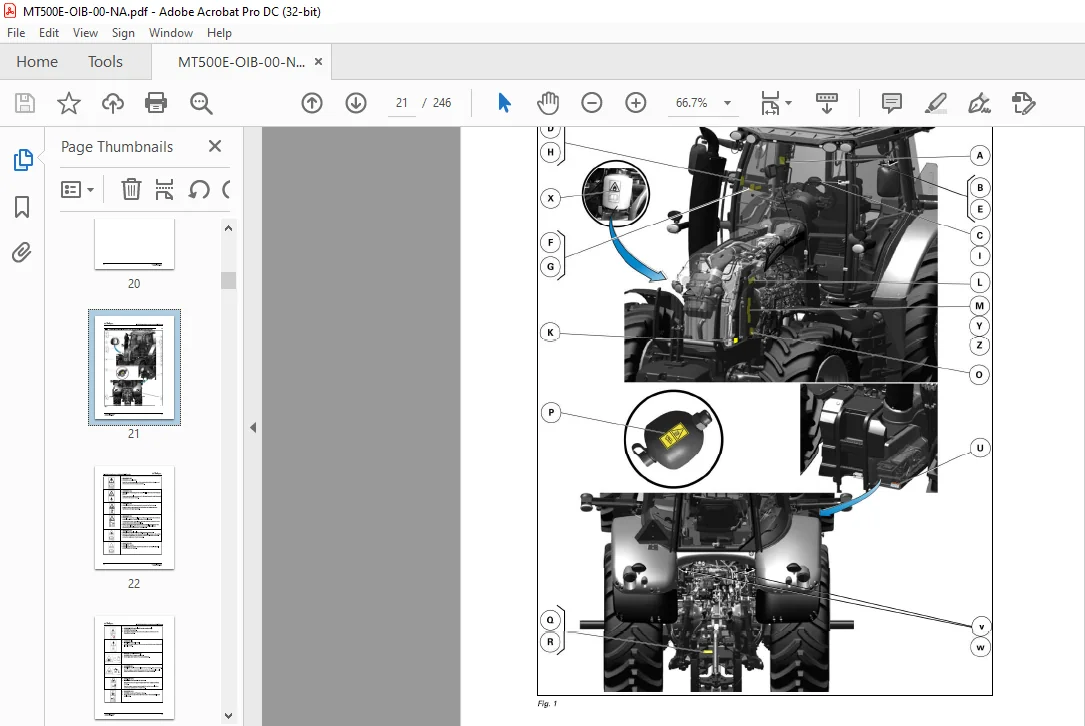Select page 20 thumbnail
The width and height of the screenshot is (1085, 726).
(x=134, y=244)
